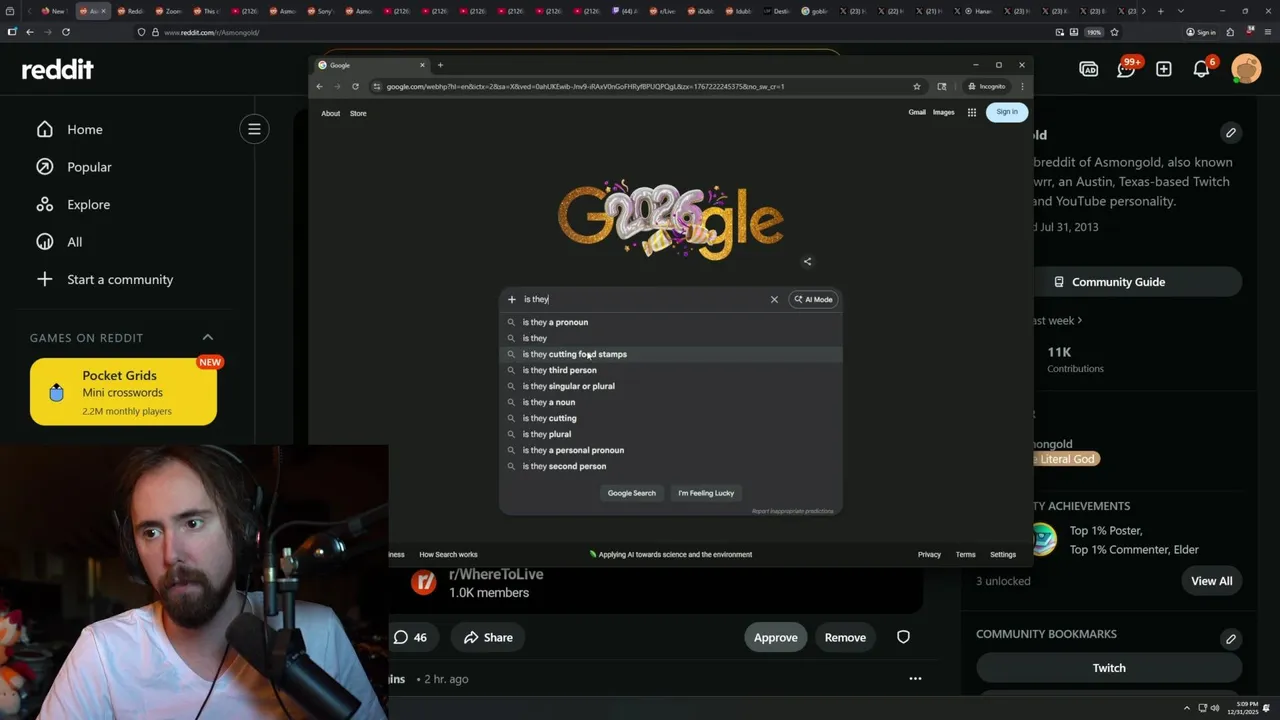1280x720 pixels.
Task: Switch to AI Mode in Google search
Action: click(x=814, y=299)
